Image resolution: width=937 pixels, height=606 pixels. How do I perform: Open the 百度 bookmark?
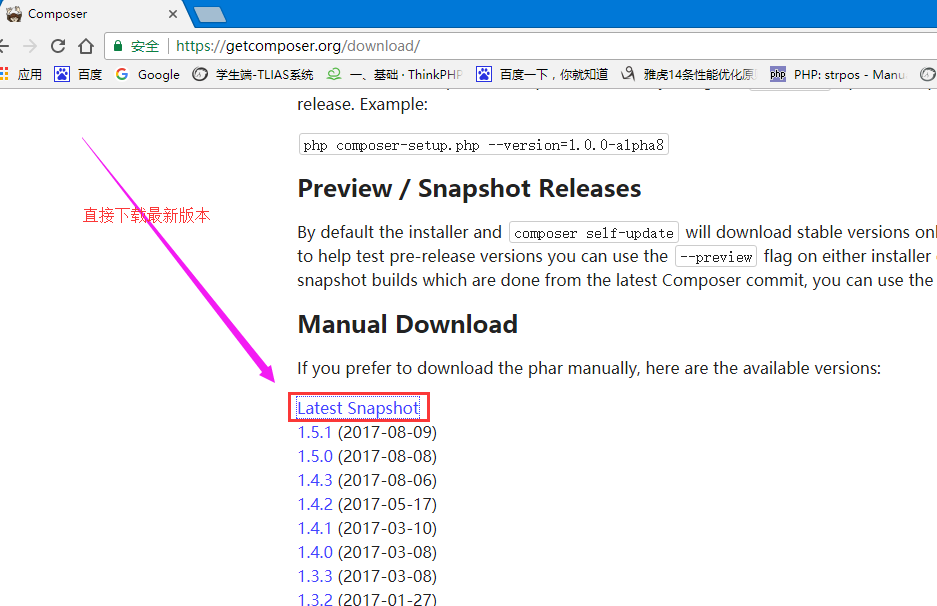click(x=78, y=74)
